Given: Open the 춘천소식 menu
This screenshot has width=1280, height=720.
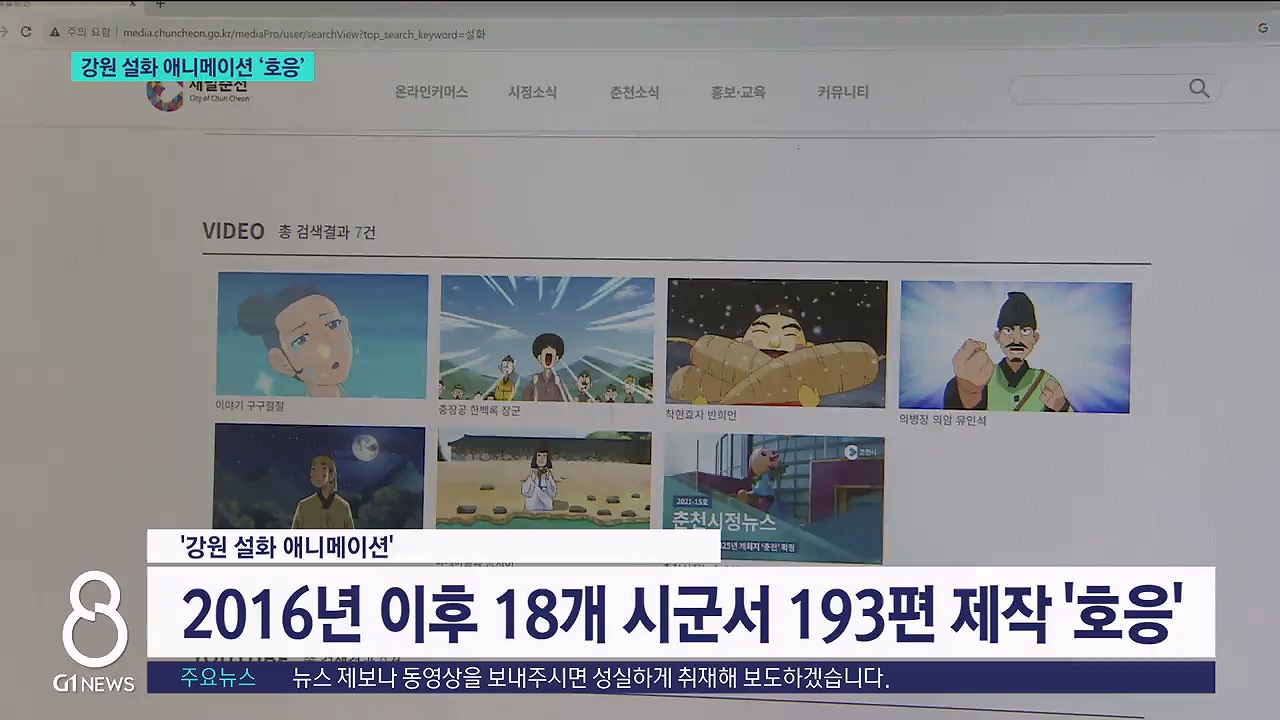Looking at the screenshot, I should tap(634, 93).
